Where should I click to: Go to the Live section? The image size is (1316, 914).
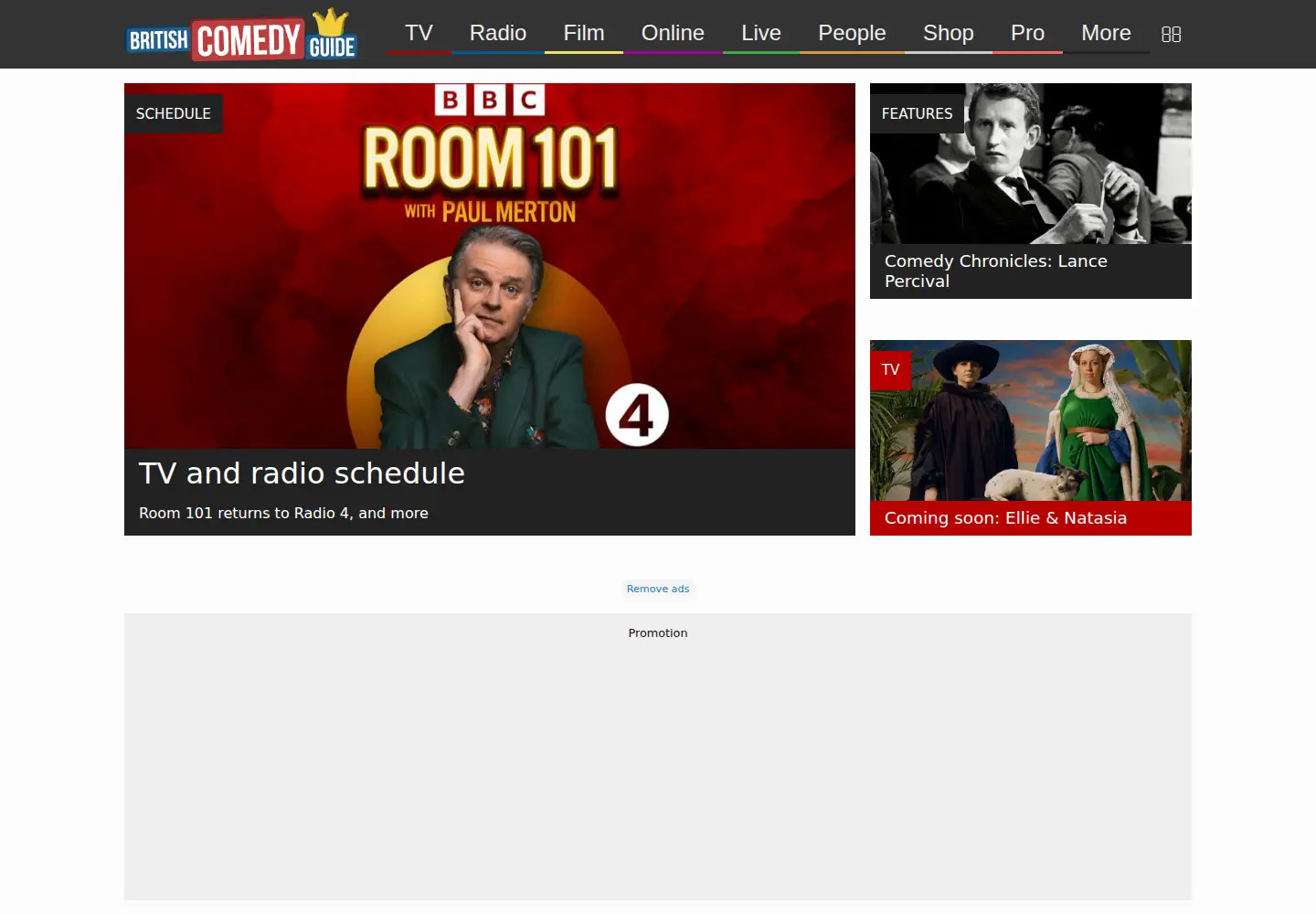point(761,34)
